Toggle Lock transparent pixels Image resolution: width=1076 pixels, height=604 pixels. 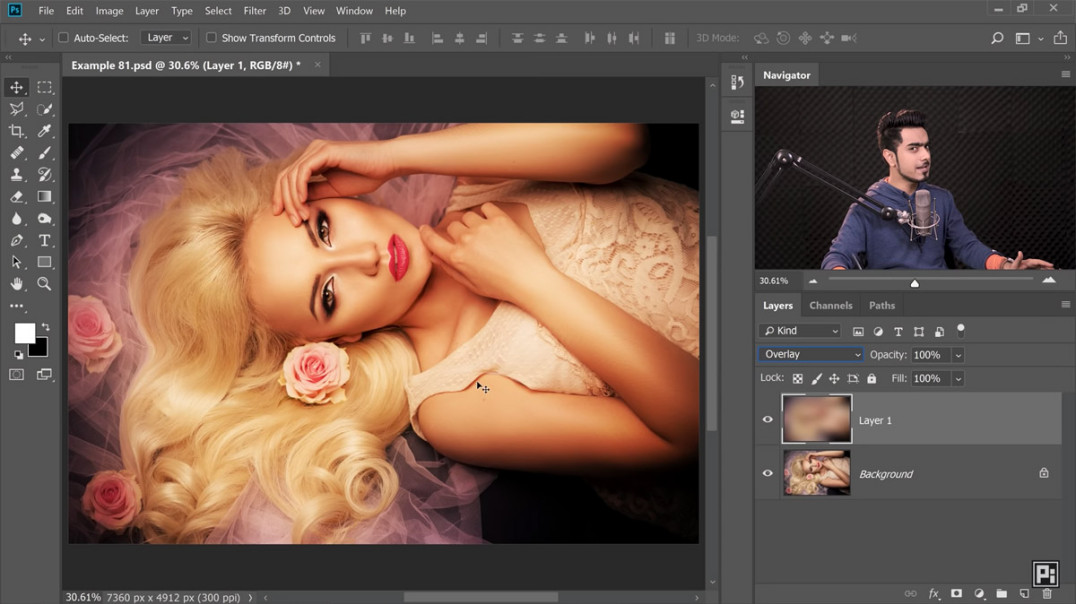point(797,378)
